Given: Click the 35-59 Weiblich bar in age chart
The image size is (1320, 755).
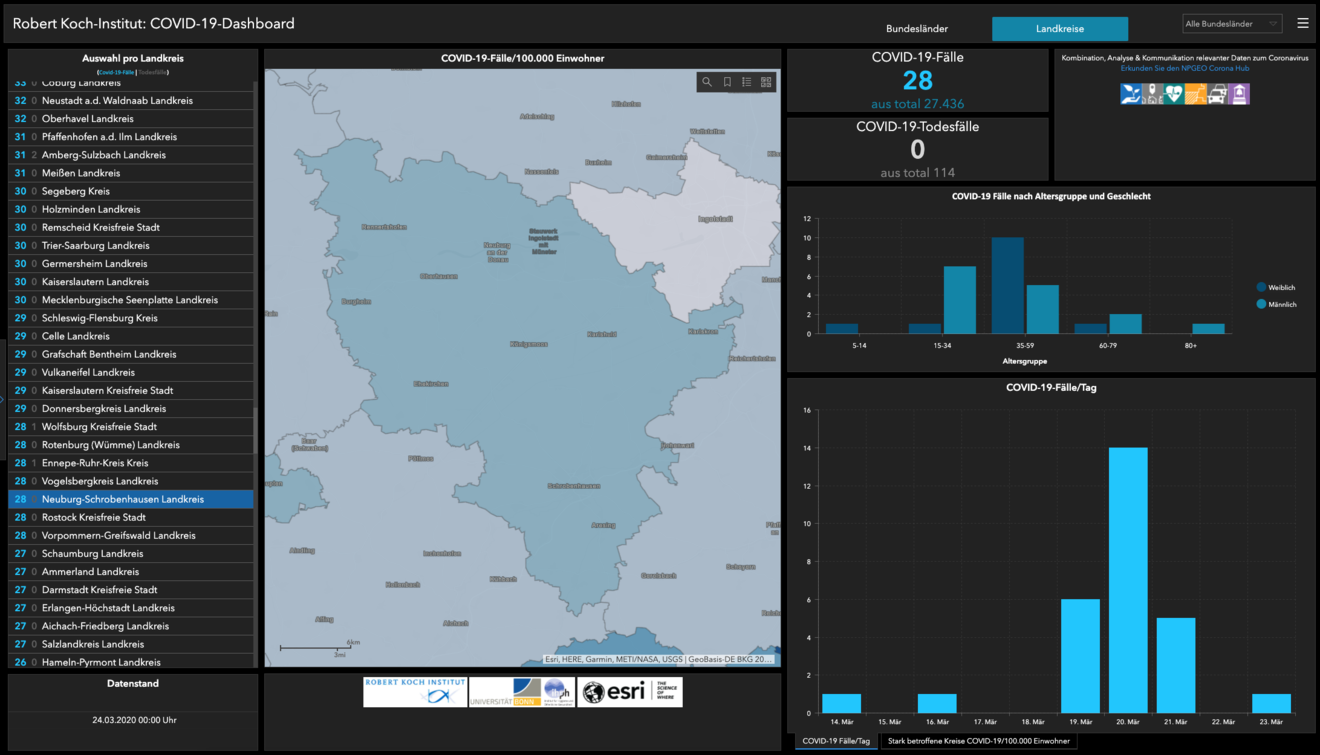Looking at the screenshot, I should (1007, 285).
